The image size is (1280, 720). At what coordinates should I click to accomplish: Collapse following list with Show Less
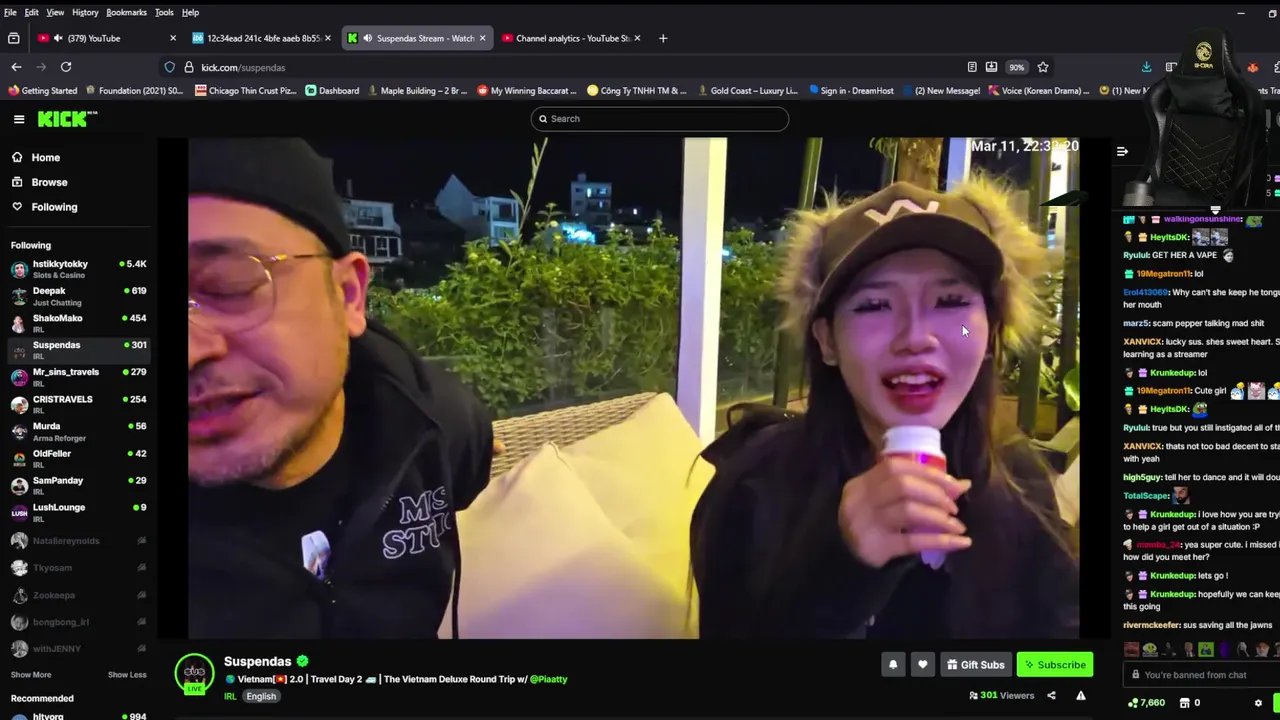coord(127,675)
